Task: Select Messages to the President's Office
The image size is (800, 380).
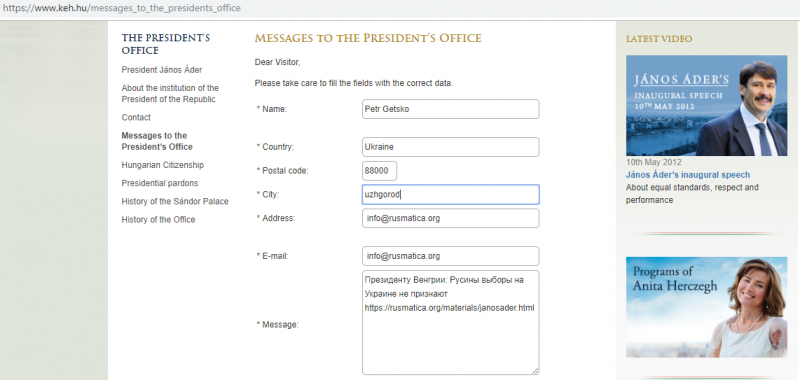Action: 157,141
